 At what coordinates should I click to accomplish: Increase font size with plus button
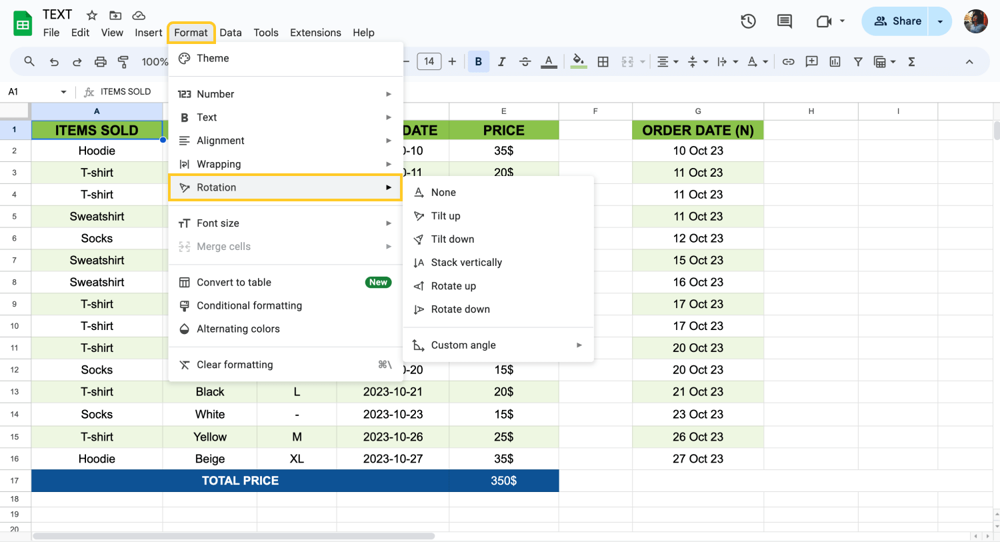point(452,62)
